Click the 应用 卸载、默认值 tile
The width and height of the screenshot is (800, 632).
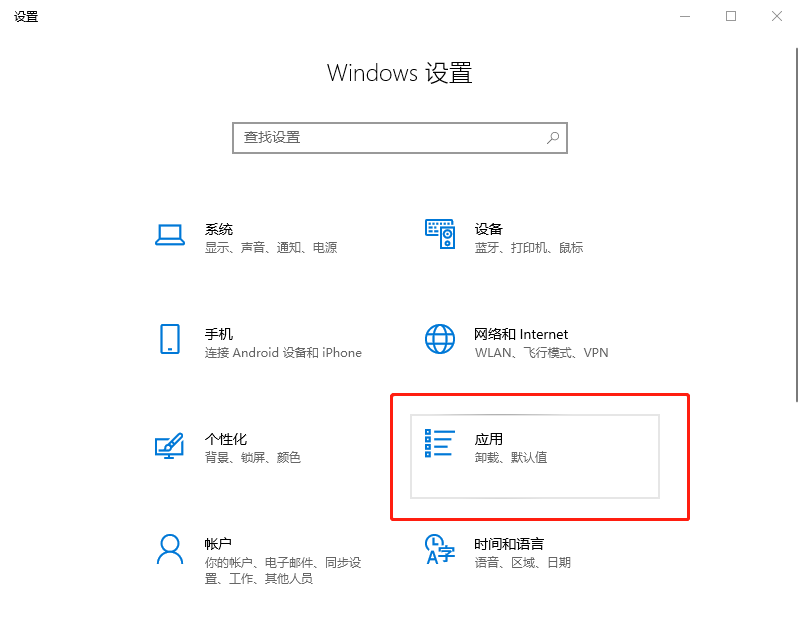point(535,457)
